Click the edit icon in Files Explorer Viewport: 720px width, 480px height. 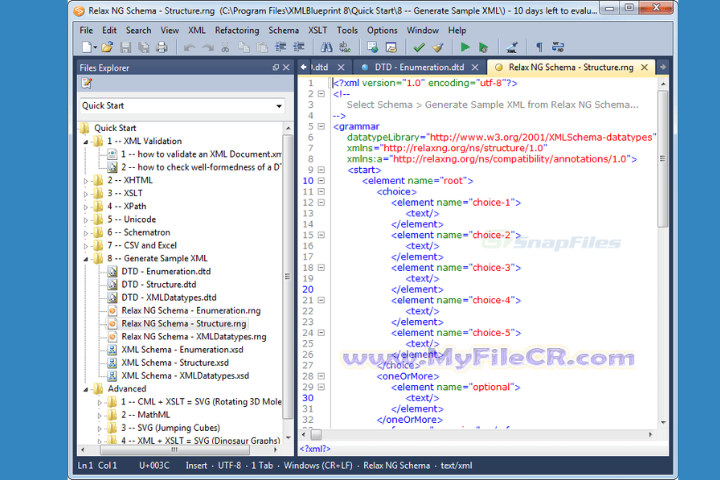86,83
